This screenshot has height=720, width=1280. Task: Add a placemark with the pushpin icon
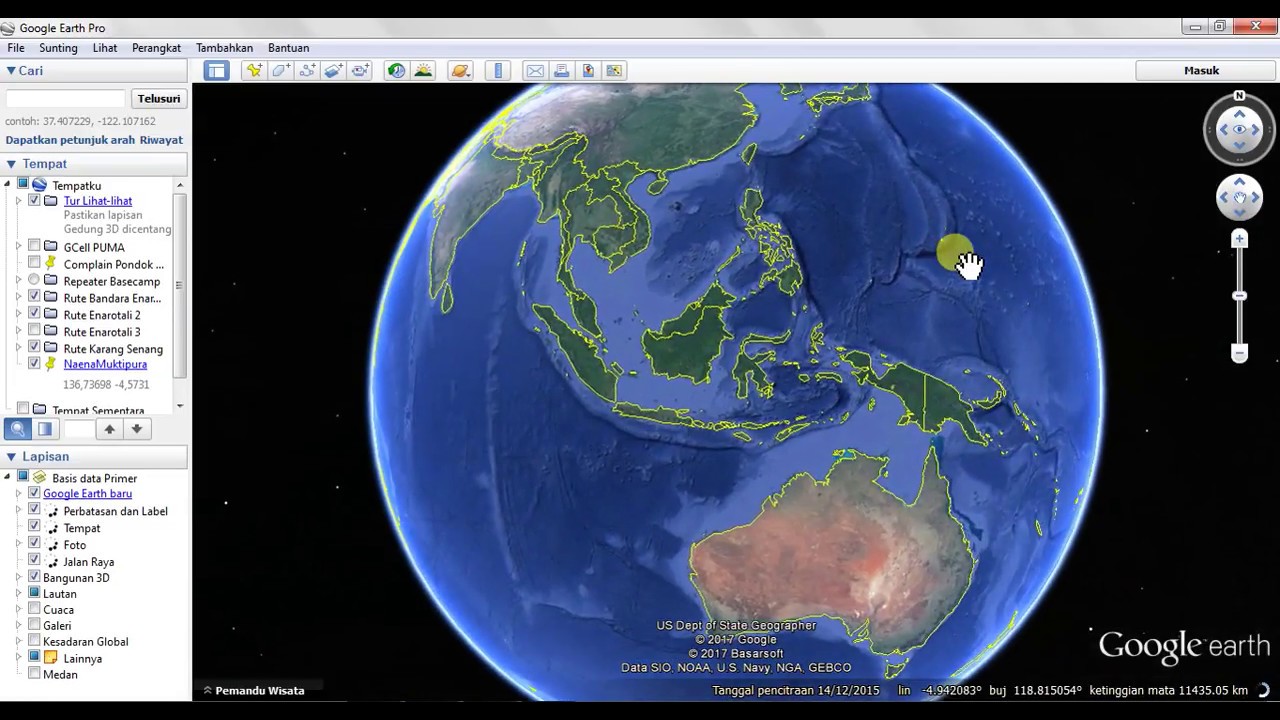[254, 71]
